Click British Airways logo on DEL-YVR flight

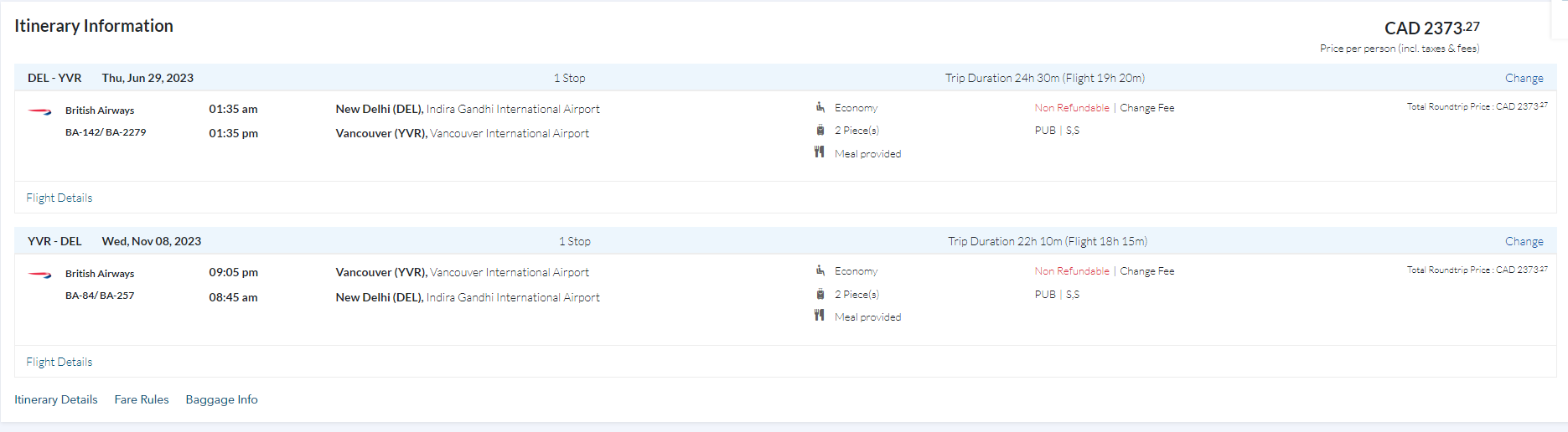click(40, 111)
